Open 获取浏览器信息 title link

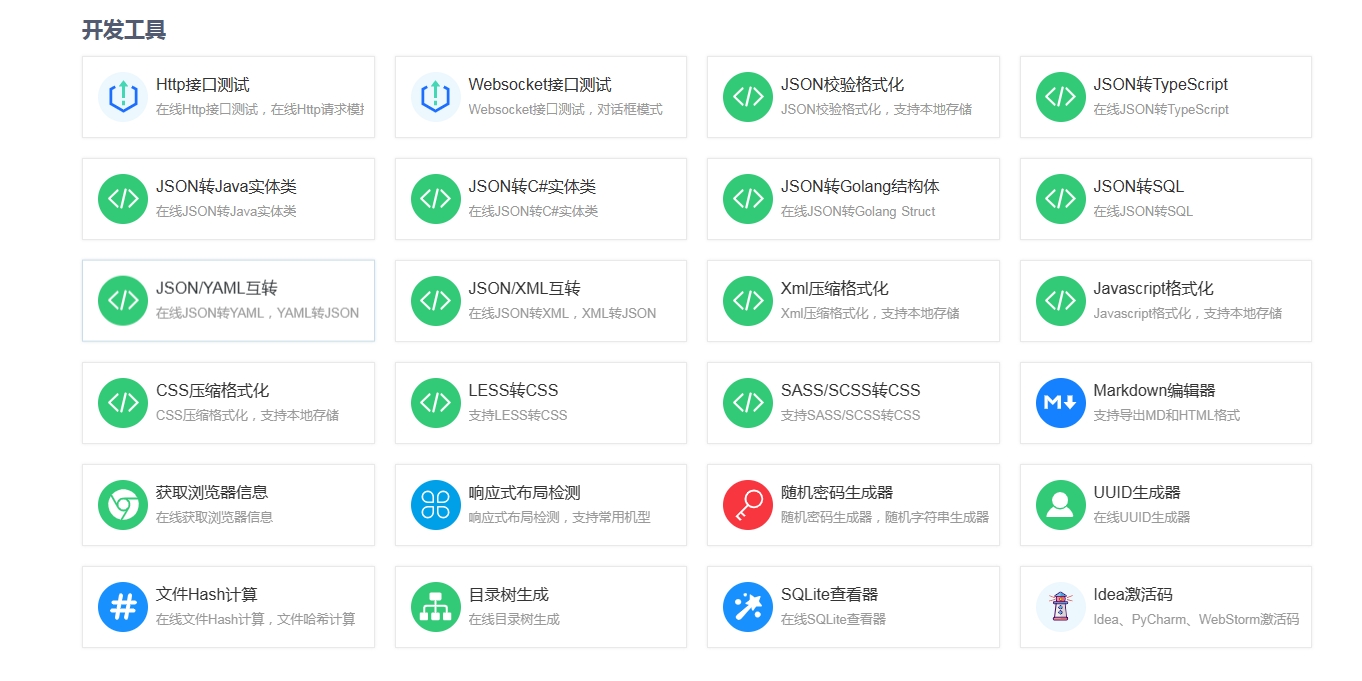click(x=212, y=493)
